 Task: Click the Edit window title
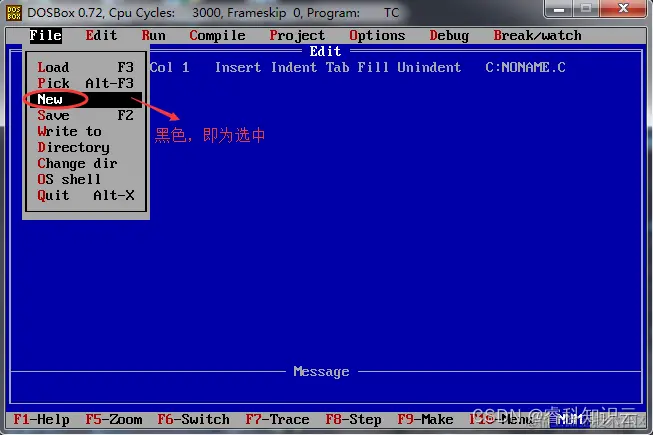pos(325,51)
